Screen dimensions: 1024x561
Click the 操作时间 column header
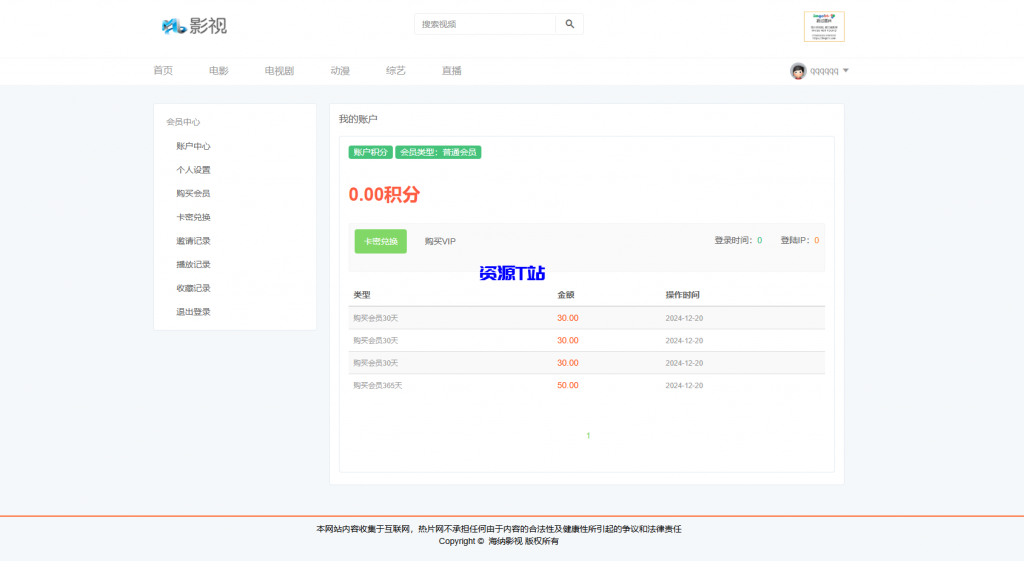point(682,295)
